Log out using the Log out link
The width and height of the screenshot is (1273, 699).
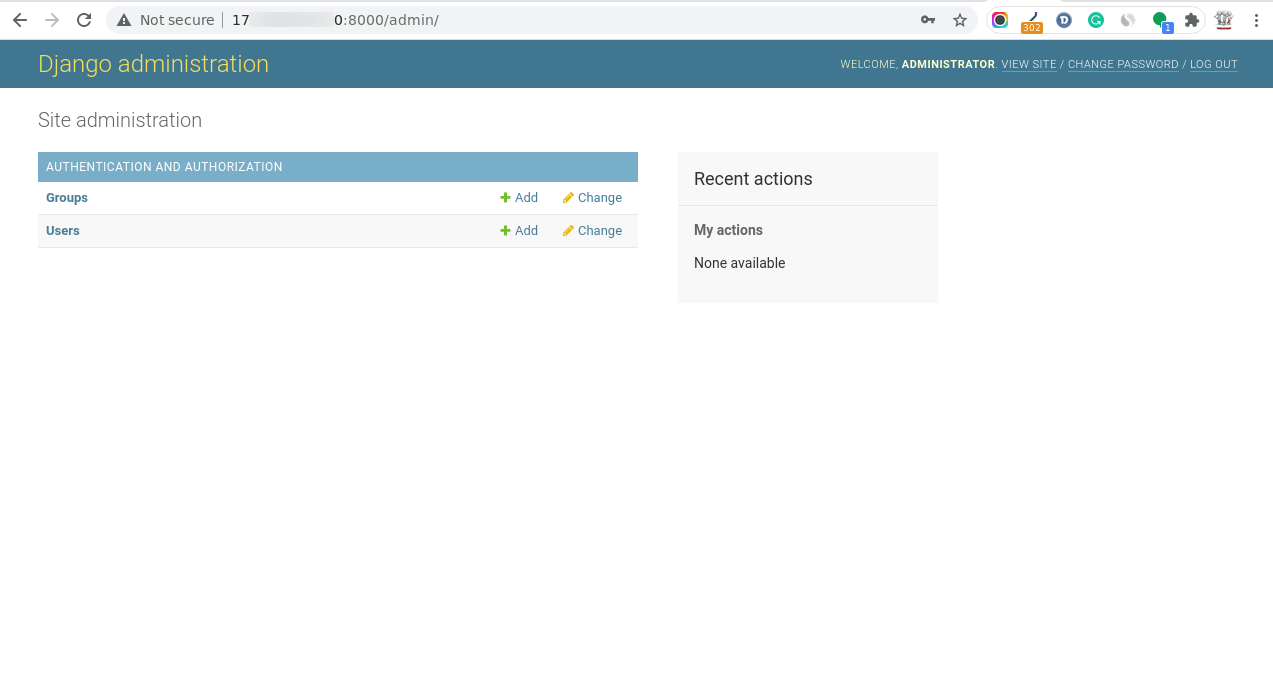click(1214, 64)
